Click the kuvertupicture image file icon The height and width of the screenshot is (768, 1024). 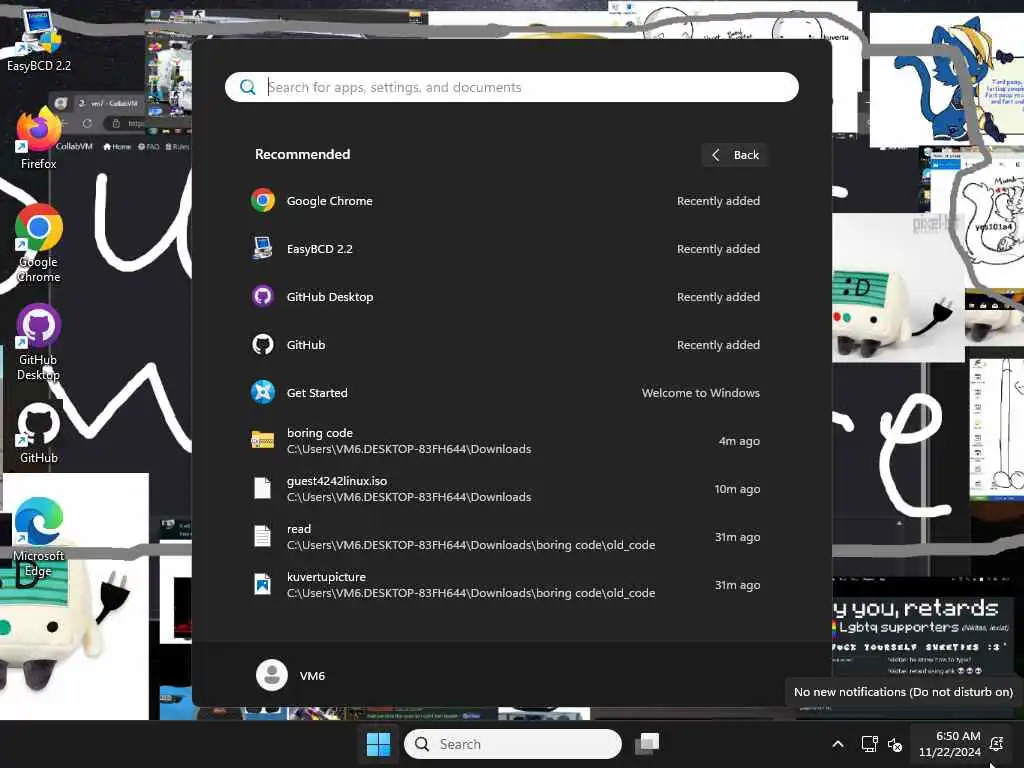click(x=263, y=584)
